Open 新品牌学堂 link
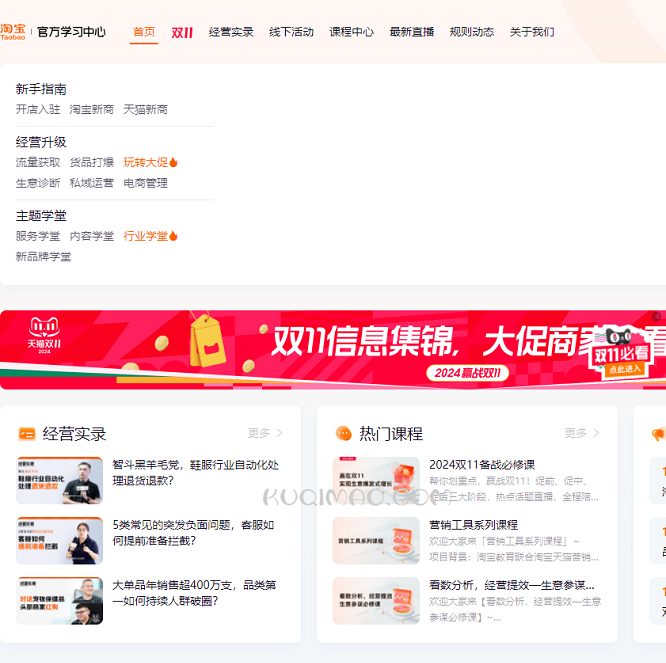Screen dimensions: 666x663 [x=43, y=257]
